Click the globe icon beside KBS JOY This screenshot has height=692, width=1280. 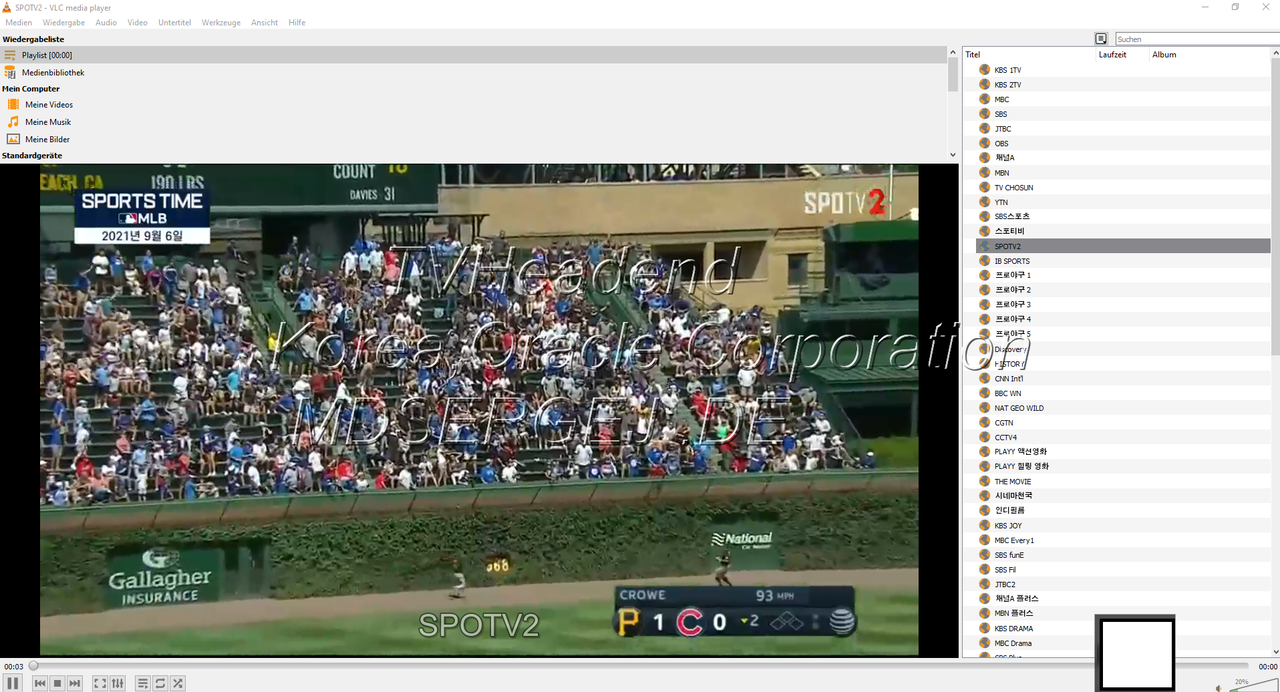click(984, 525)
